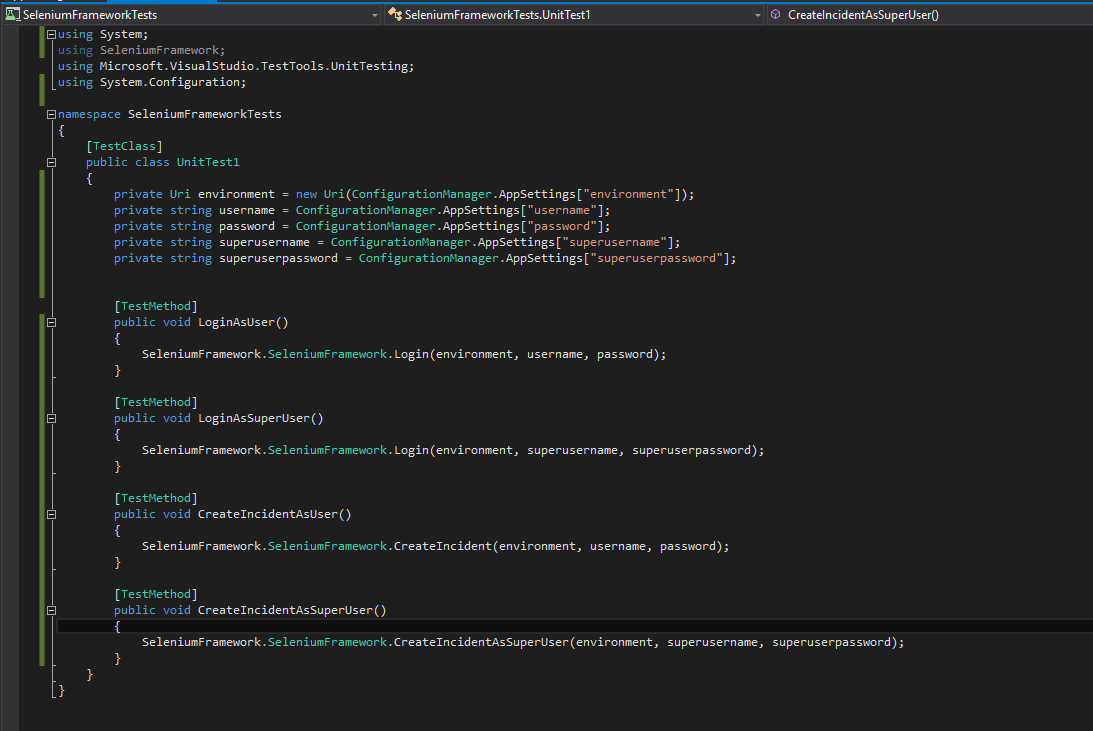Click the UnitTest1 class name in code
This screenshot has width=1093, height=731.
[x=208, y=162]
